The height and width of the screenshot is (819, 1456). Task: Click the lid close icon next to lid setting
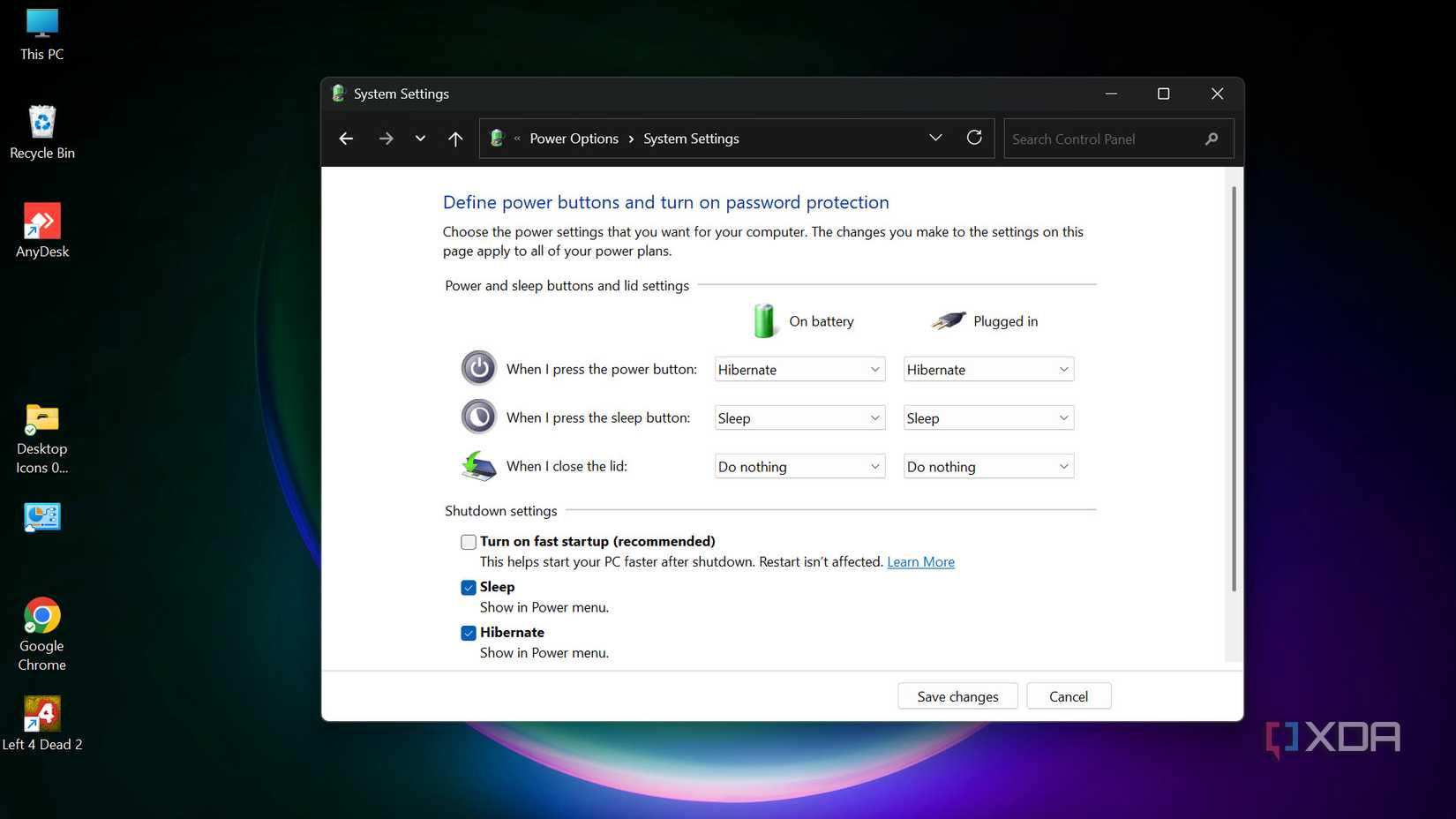477,466
